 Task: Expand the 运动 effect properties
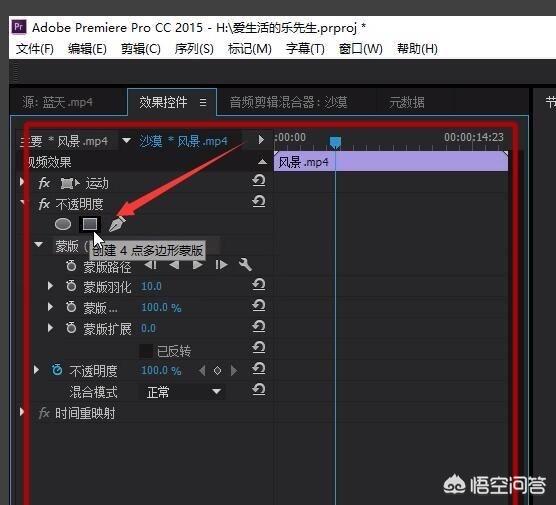22,182
